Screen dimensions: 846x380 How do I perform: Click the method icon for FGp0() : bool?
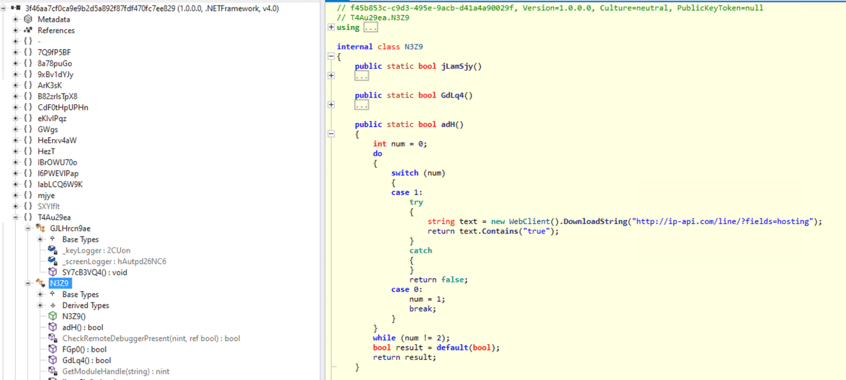52,349
